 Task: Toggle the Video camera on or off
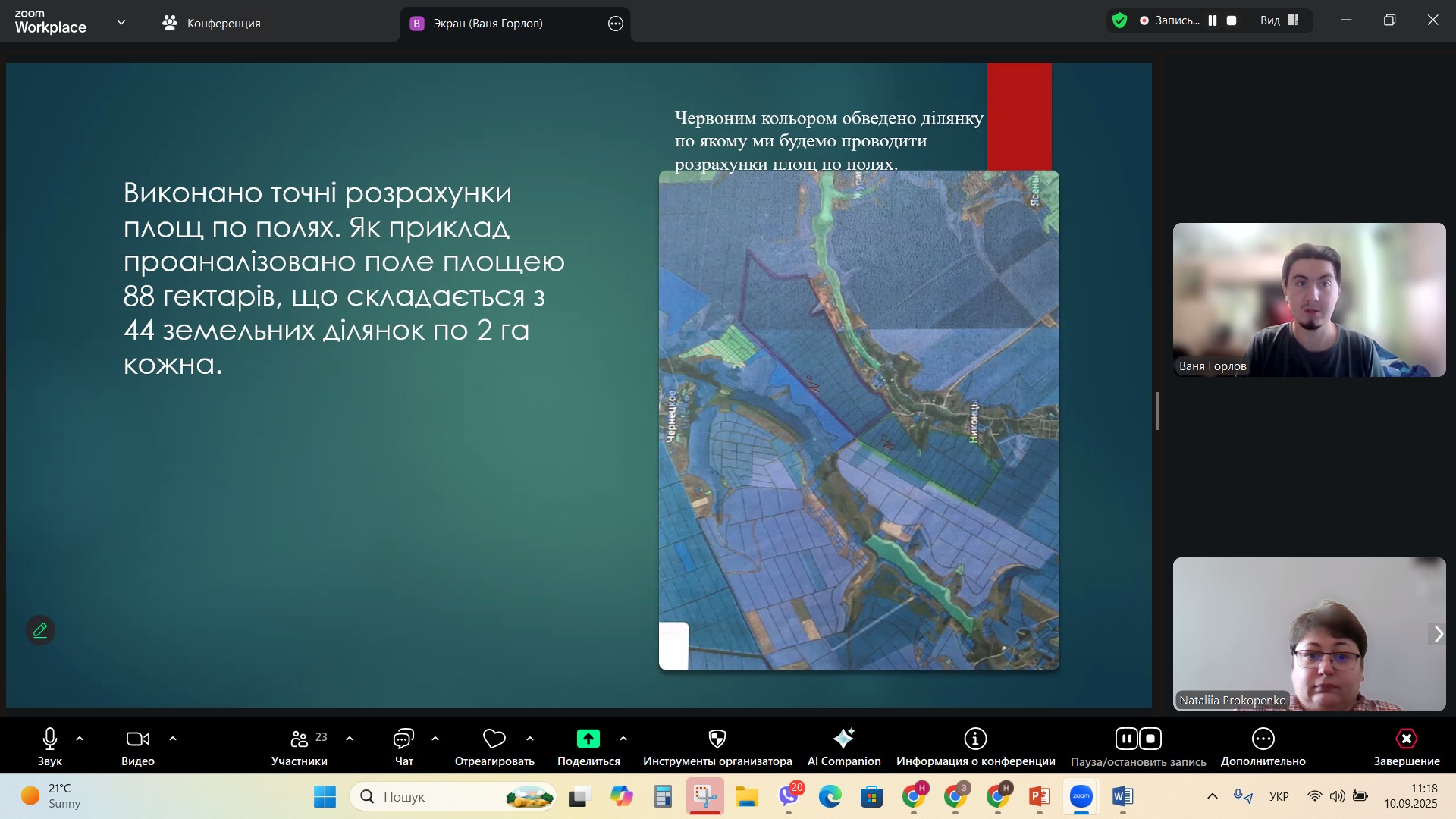137,739
